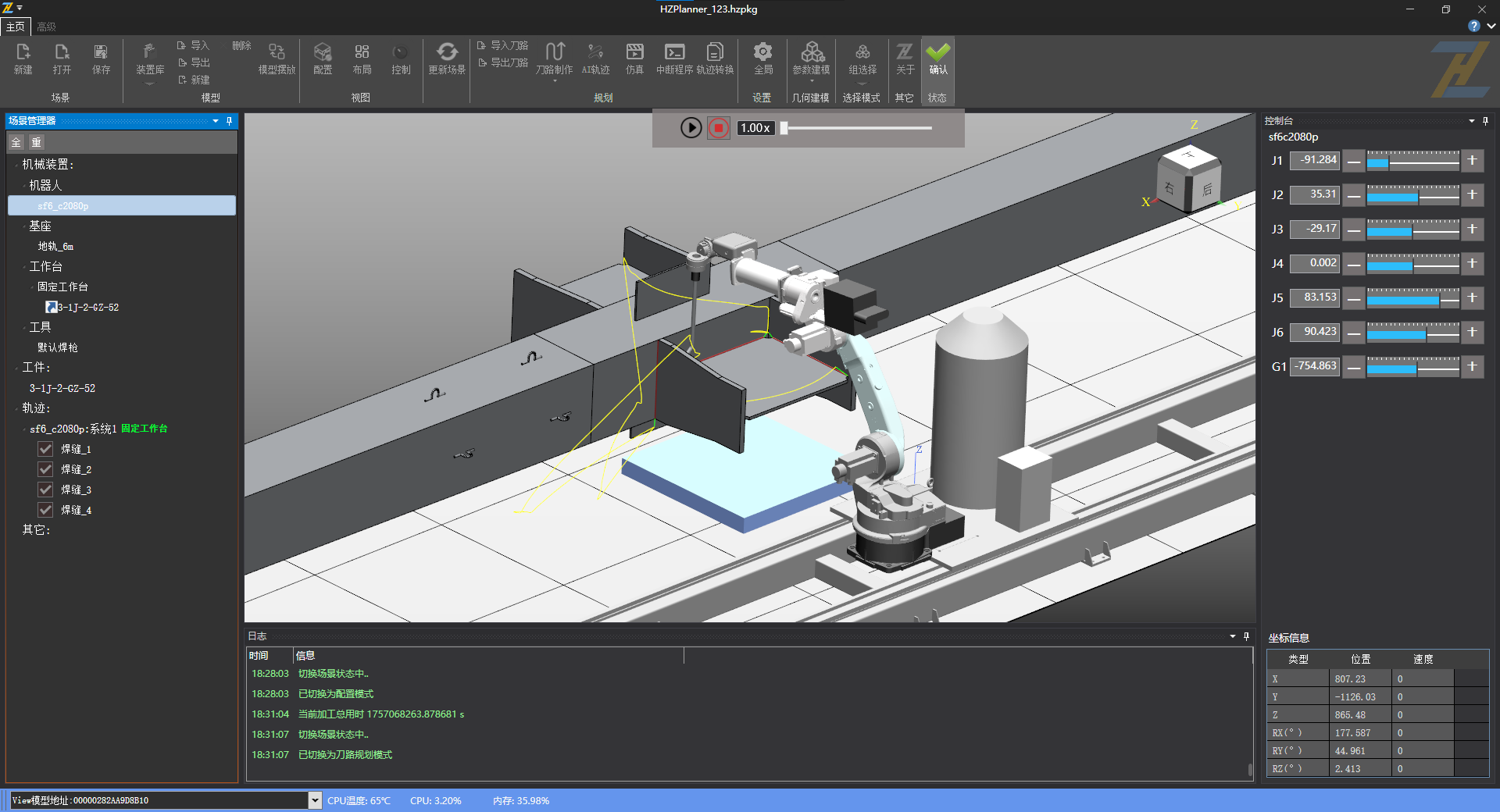Screen dimensions: 1500x812
Task: Open the 装置库 device library
Action: tap(150, 59)
